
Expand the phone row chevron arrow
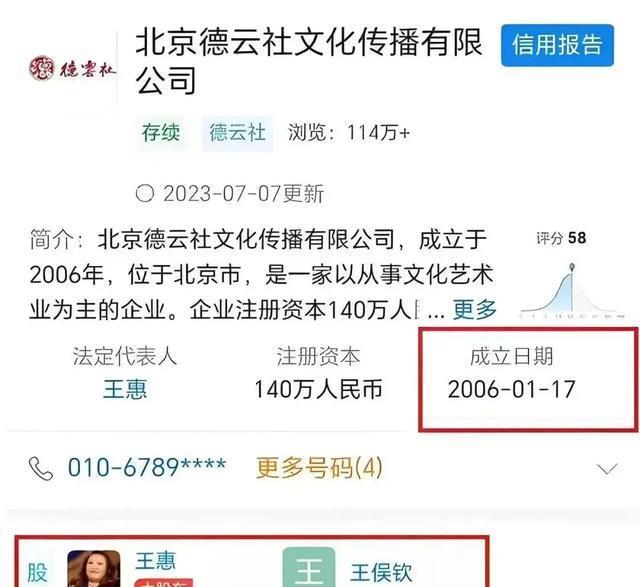[607, 469]
